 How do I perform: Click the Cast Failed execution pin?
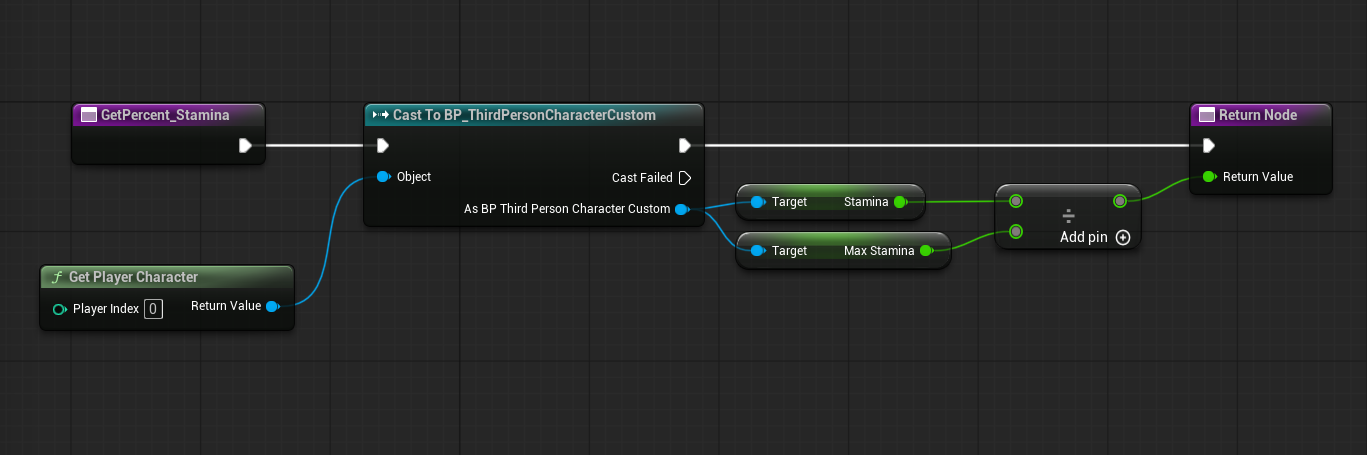(x=685, y=178)
